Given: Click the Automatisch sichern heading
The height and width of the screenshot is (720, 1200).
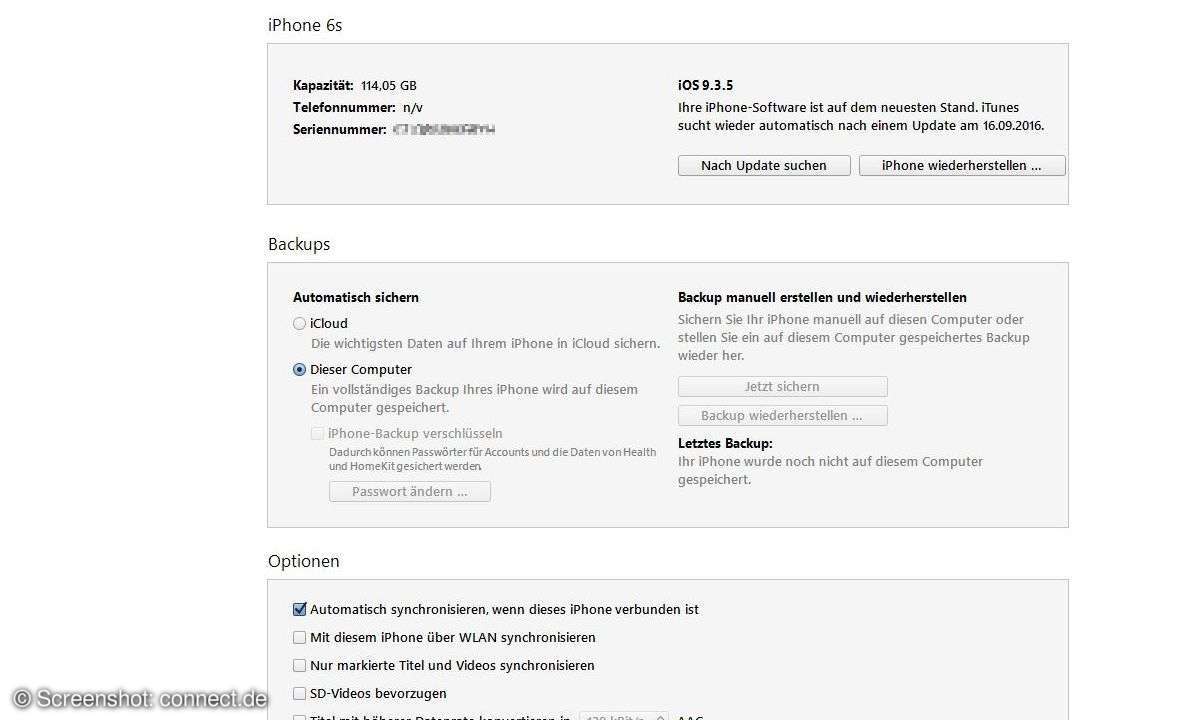Looking at the screenshot, I should tap(356, 297).
